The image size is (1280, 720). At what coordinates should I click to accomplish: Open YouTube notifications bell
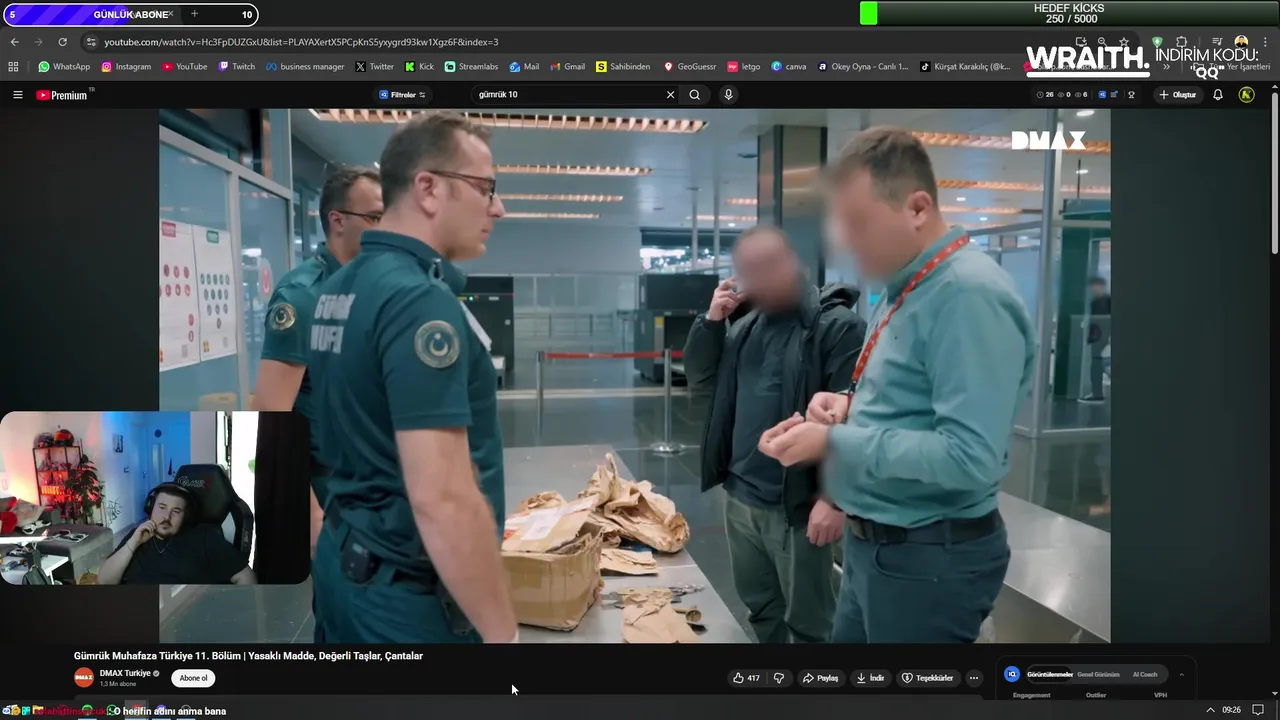pos(1218,95)
